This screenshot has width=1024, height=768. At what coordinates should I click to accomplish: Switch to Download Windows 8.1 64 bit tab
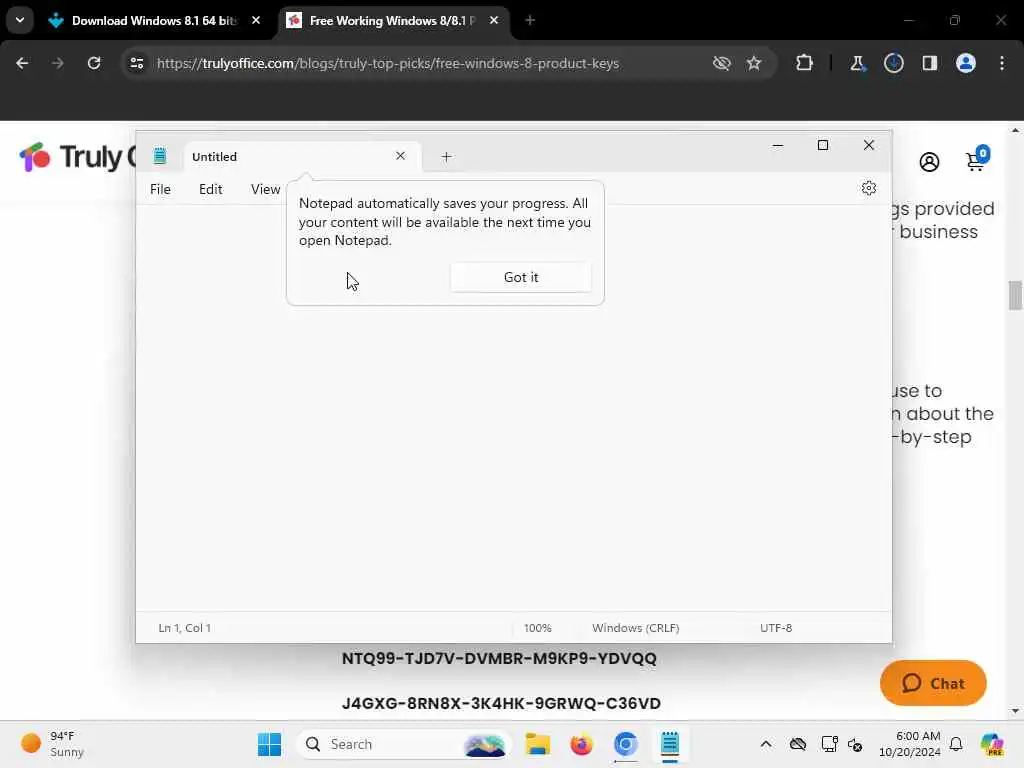coord(154,21)
